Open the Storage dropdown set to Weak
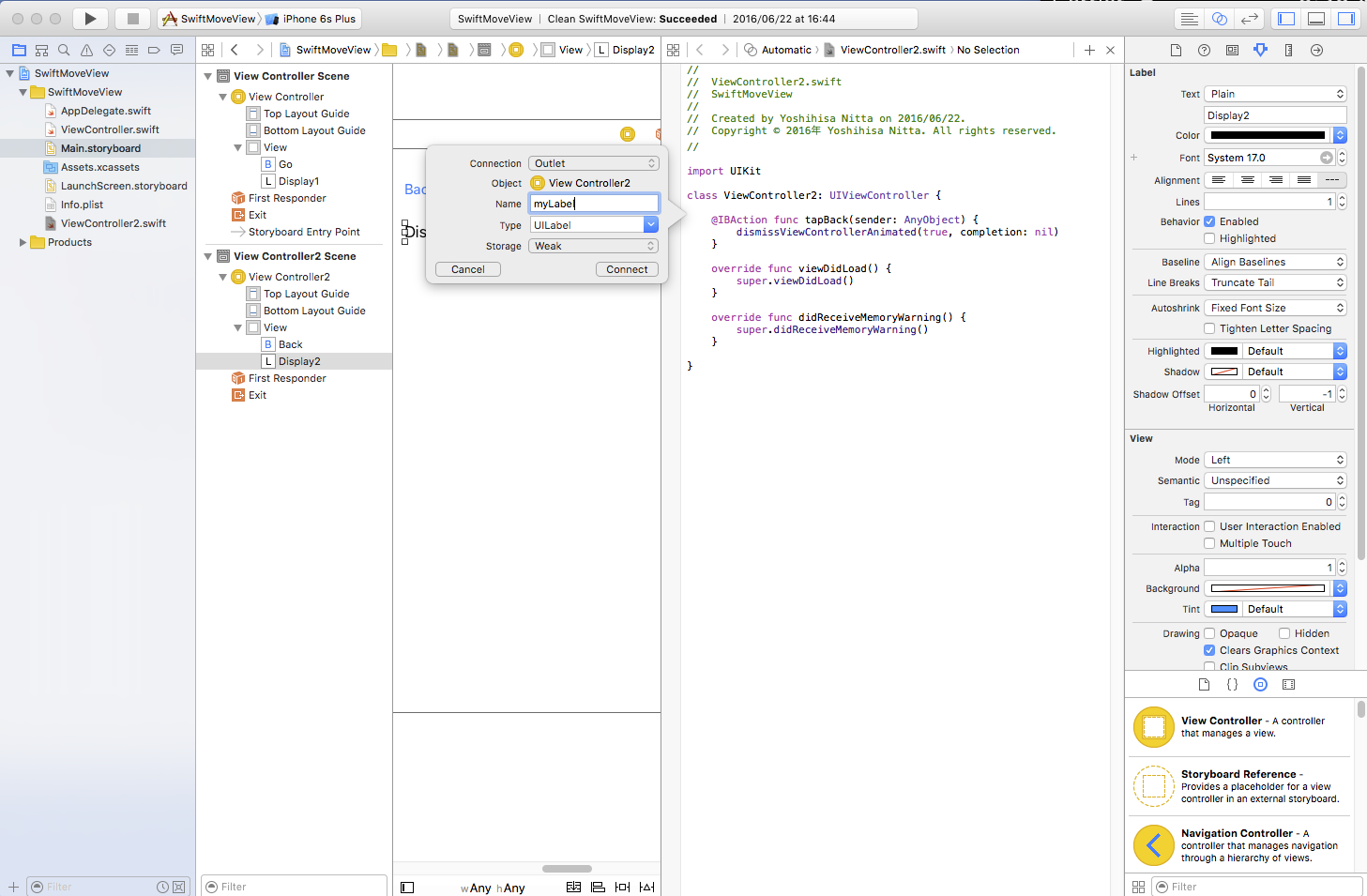 click(593, 246)
